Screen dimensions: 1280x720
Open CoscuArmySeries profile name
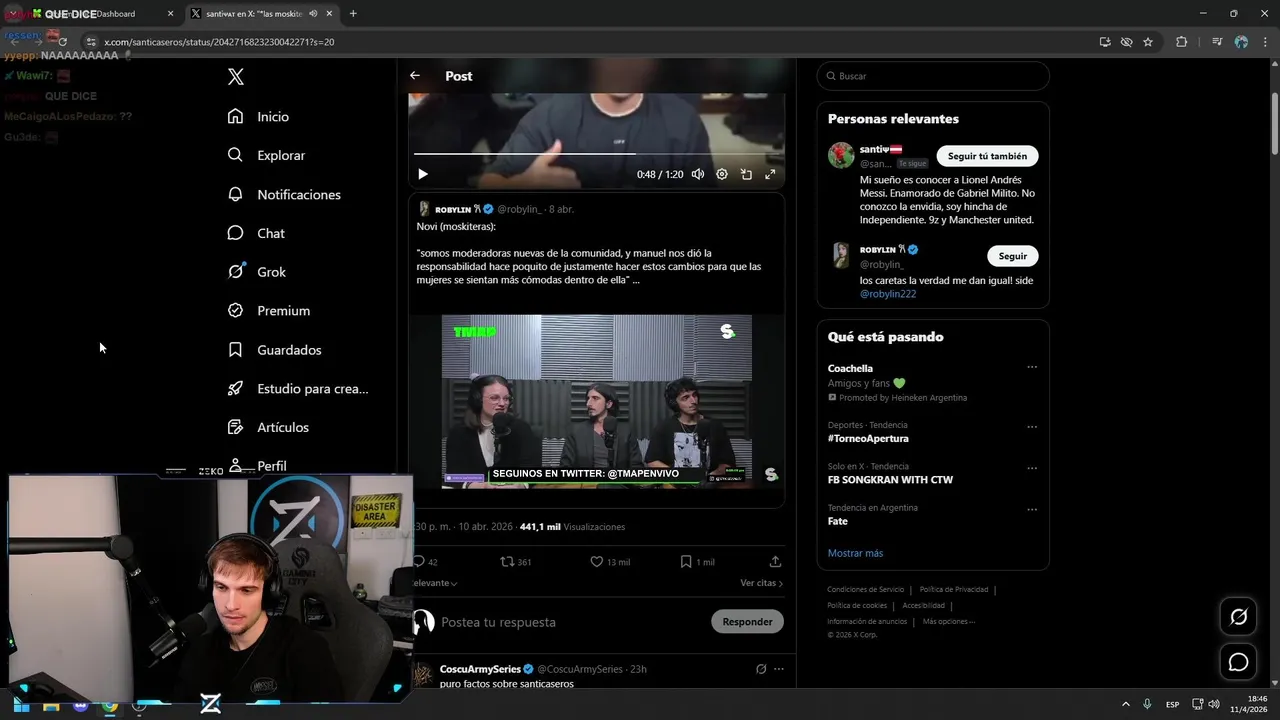(x=480, y=669)
